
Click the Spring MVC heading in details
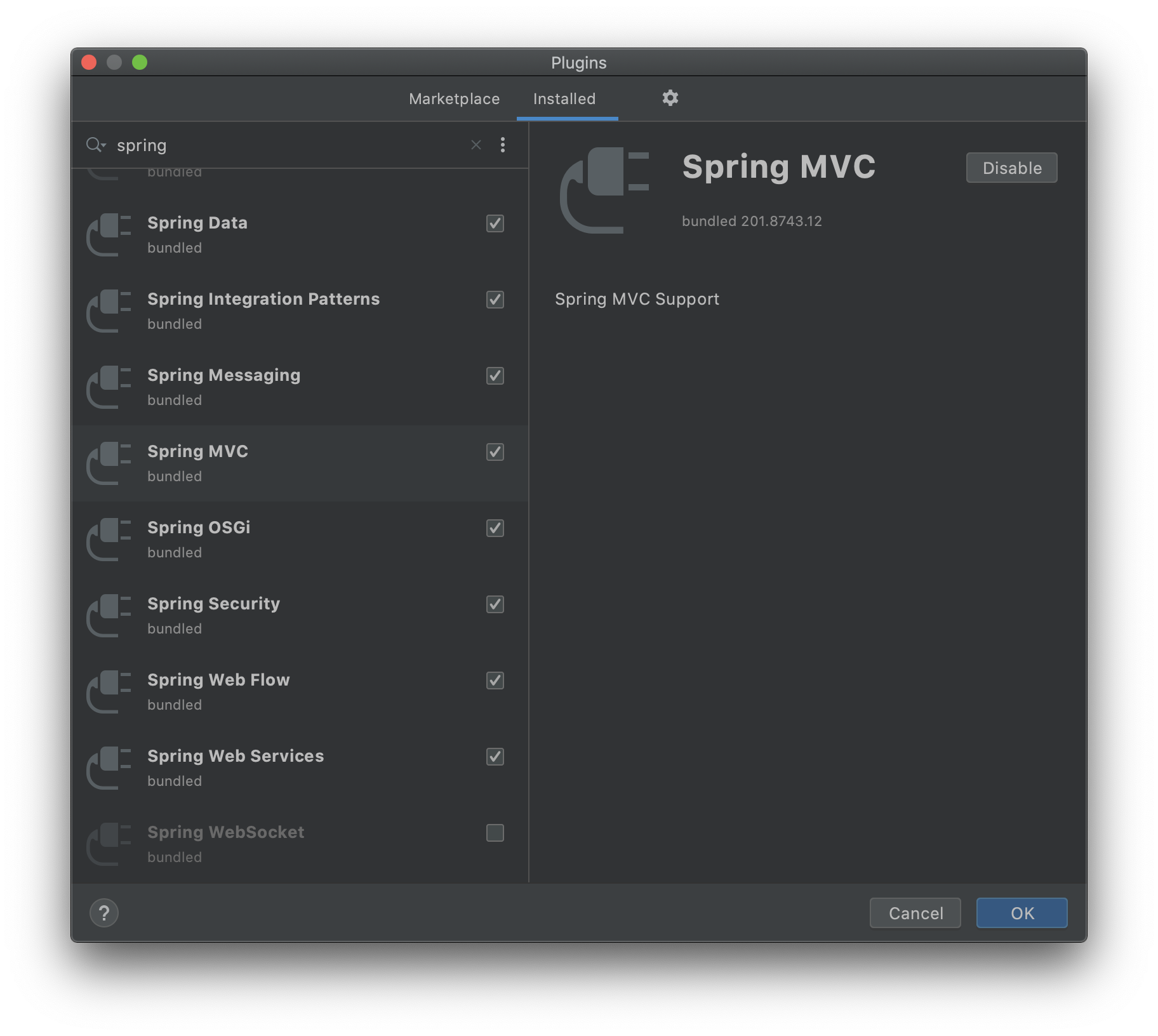[778, 167]
